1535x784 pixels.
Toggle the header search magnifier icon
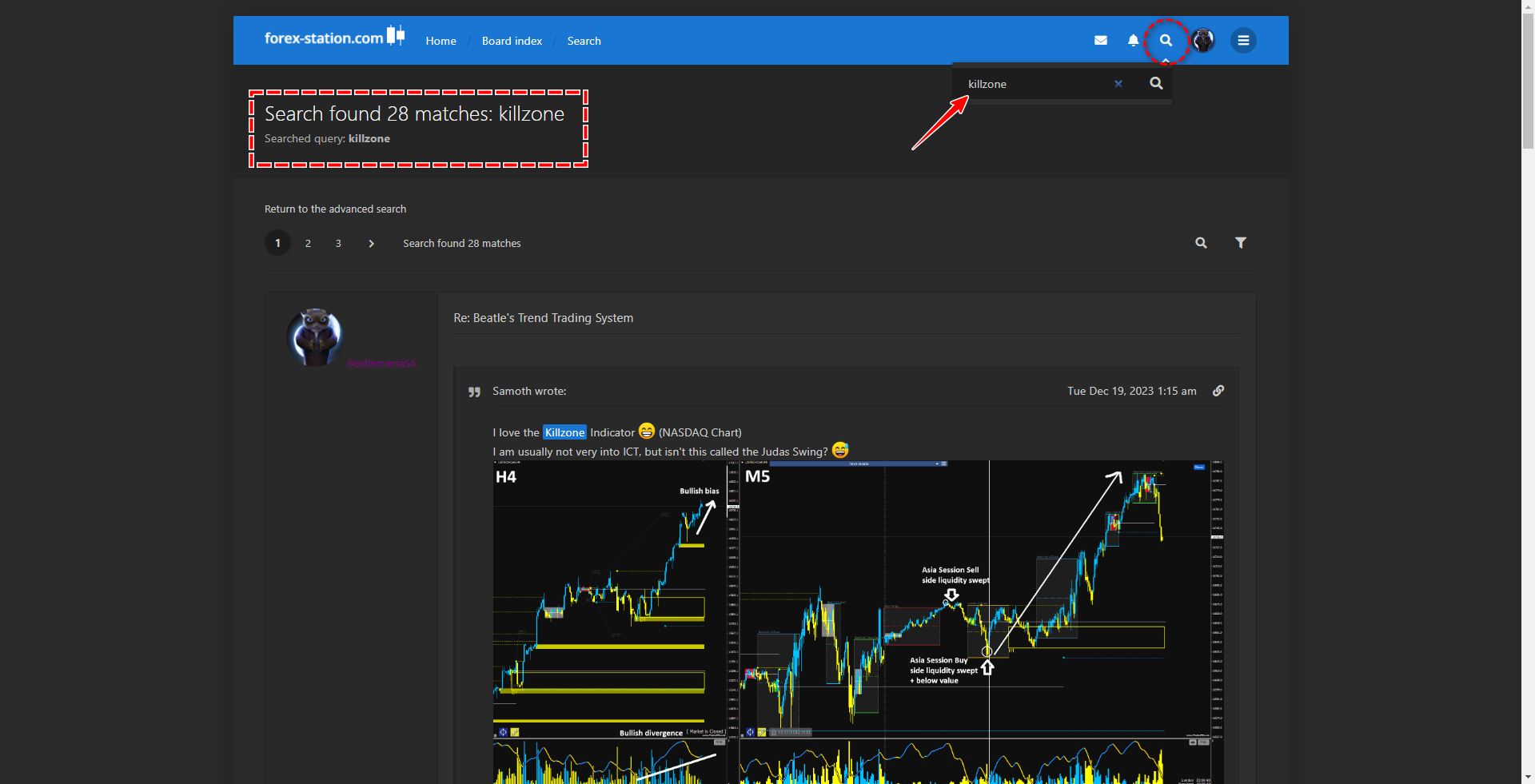pyautogui.click(x=1166, y=40)
